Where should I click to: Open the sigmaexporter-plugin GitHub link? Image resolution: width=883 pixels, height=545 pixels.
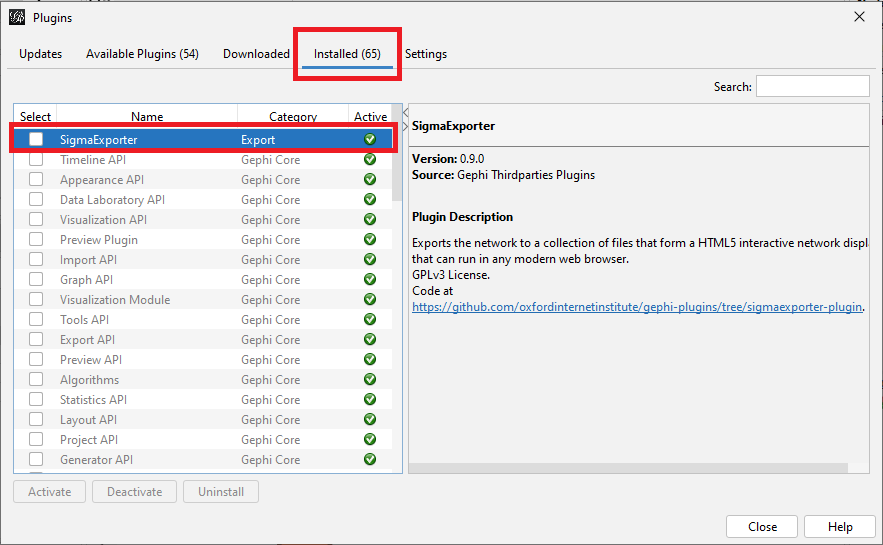coord(637,307)
